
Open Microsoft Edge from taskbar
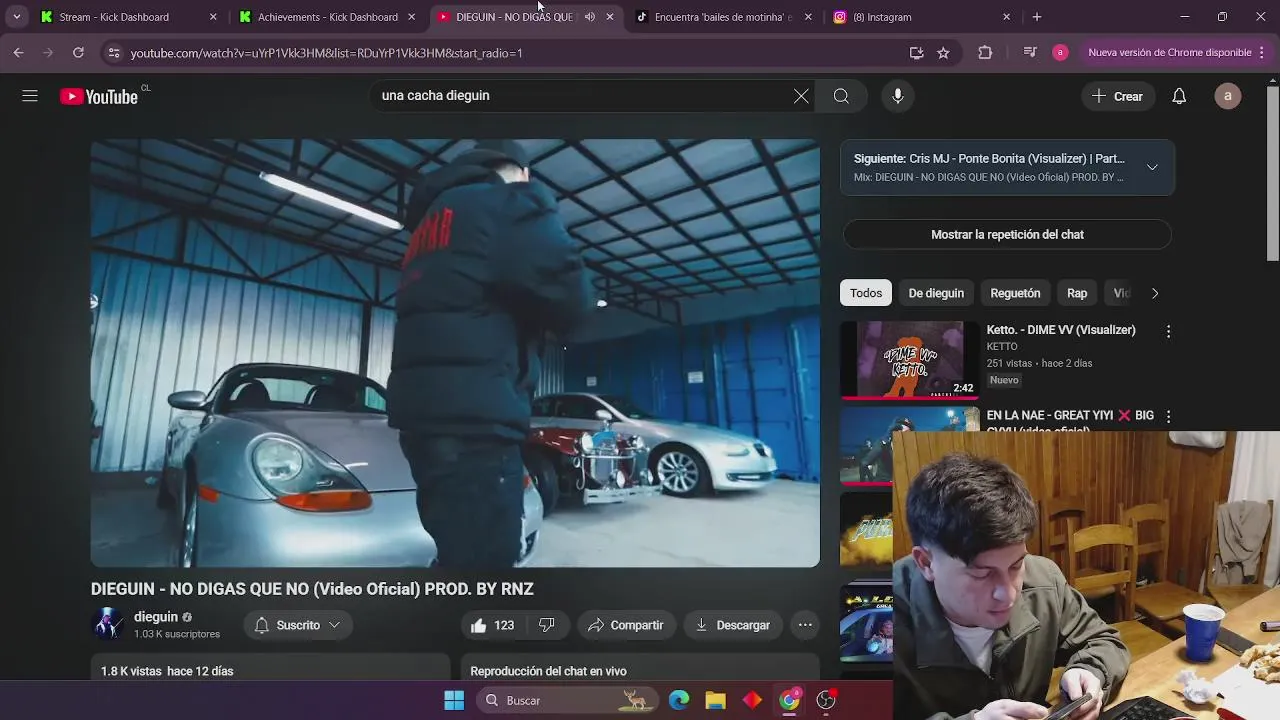pos(679,700)
